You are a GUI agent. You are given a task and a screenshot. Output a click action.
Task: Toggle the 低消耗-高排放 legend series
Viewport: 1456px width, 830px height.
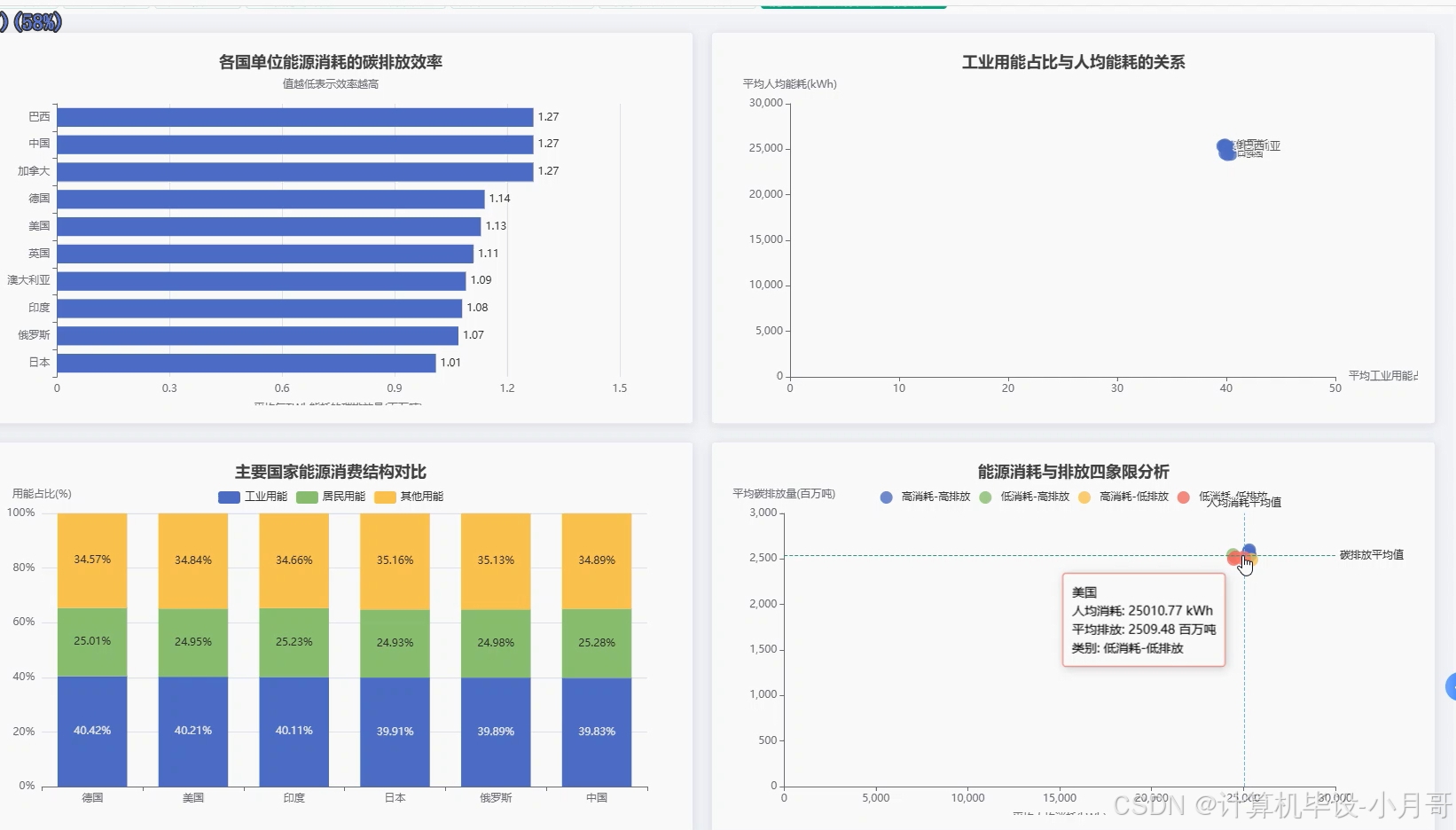click(x=1024, y=497)
